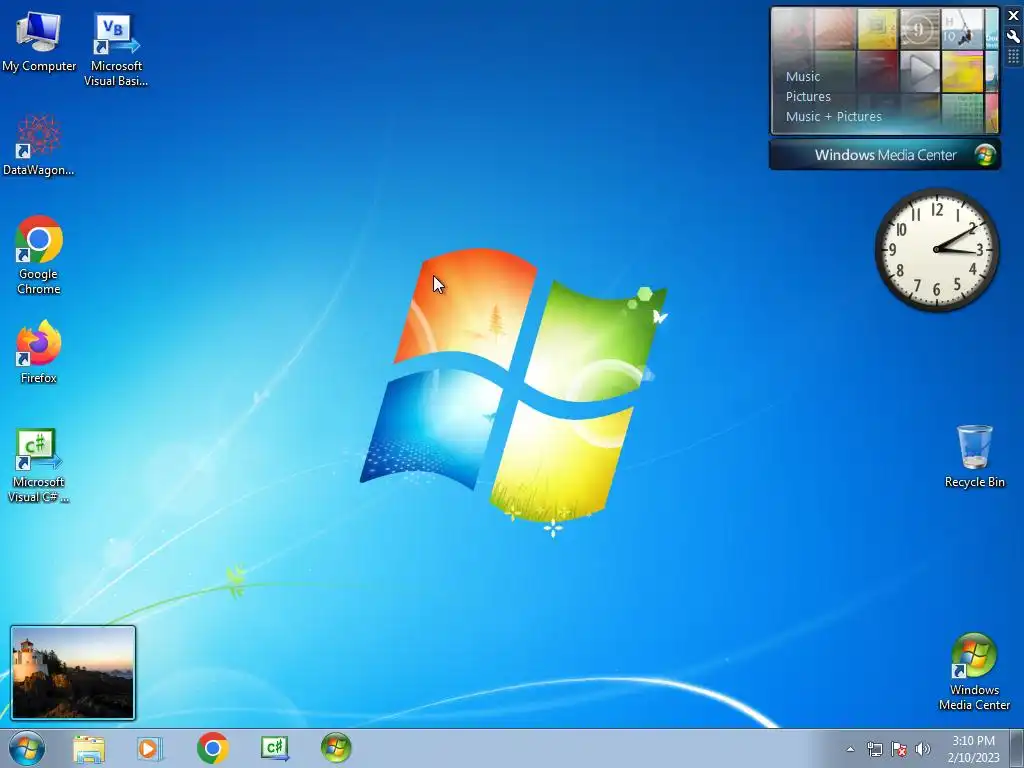The image size is (1024, 768).
Task: Open Visual C# from the taskbar
Action: 274,748
